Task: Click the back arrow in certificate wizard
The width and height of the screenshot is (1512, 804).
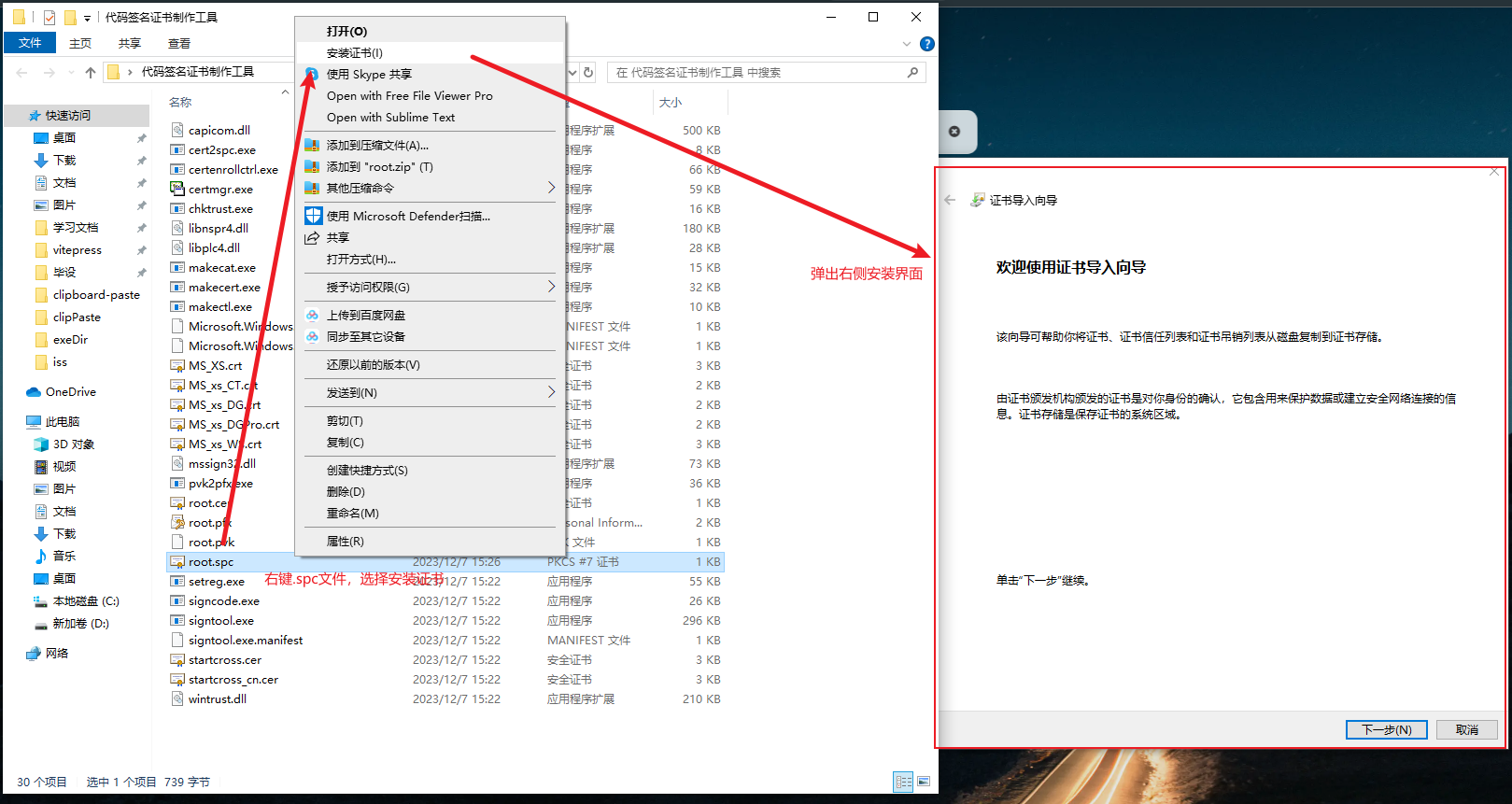Action: pyautogui.click(x=950, y=200)
